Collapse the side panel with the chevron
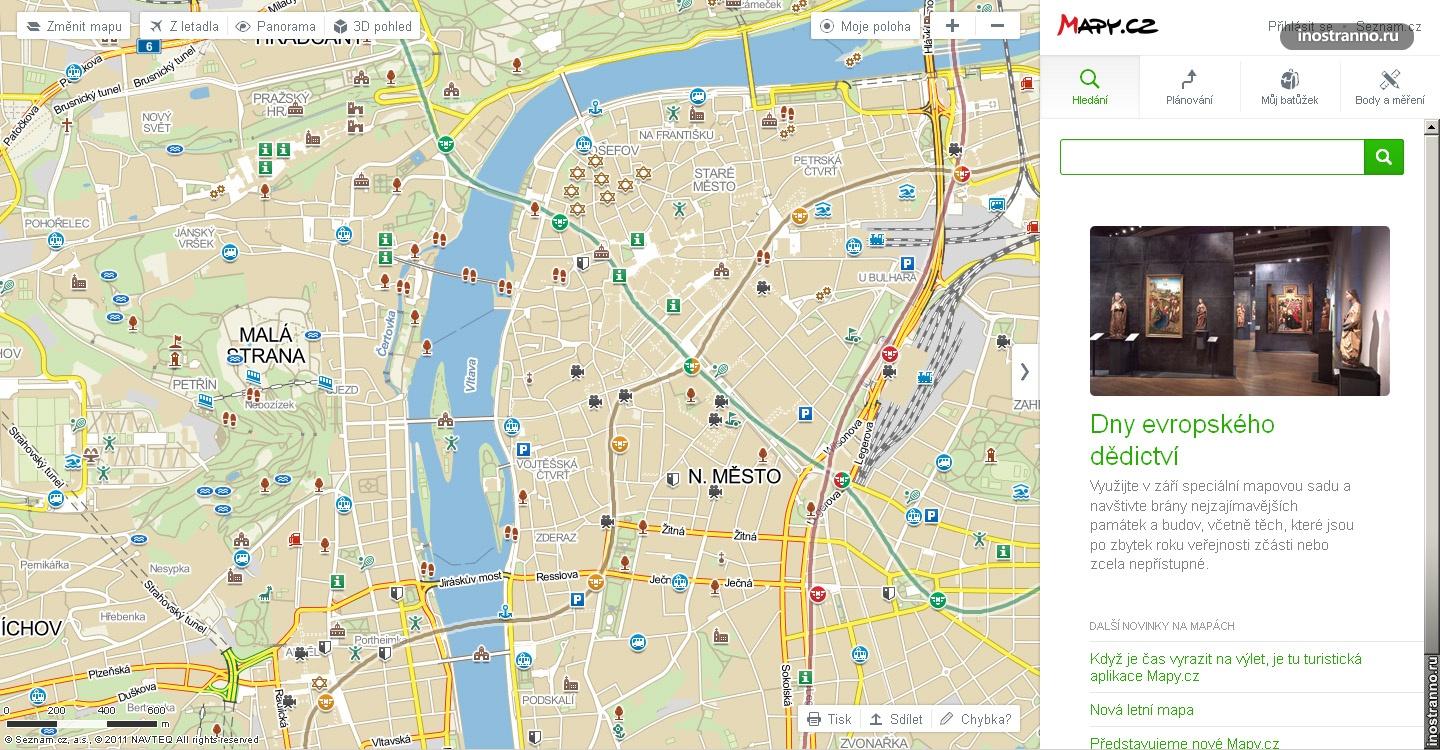Screen dimensions: 1440x750 pos(1024,371)
